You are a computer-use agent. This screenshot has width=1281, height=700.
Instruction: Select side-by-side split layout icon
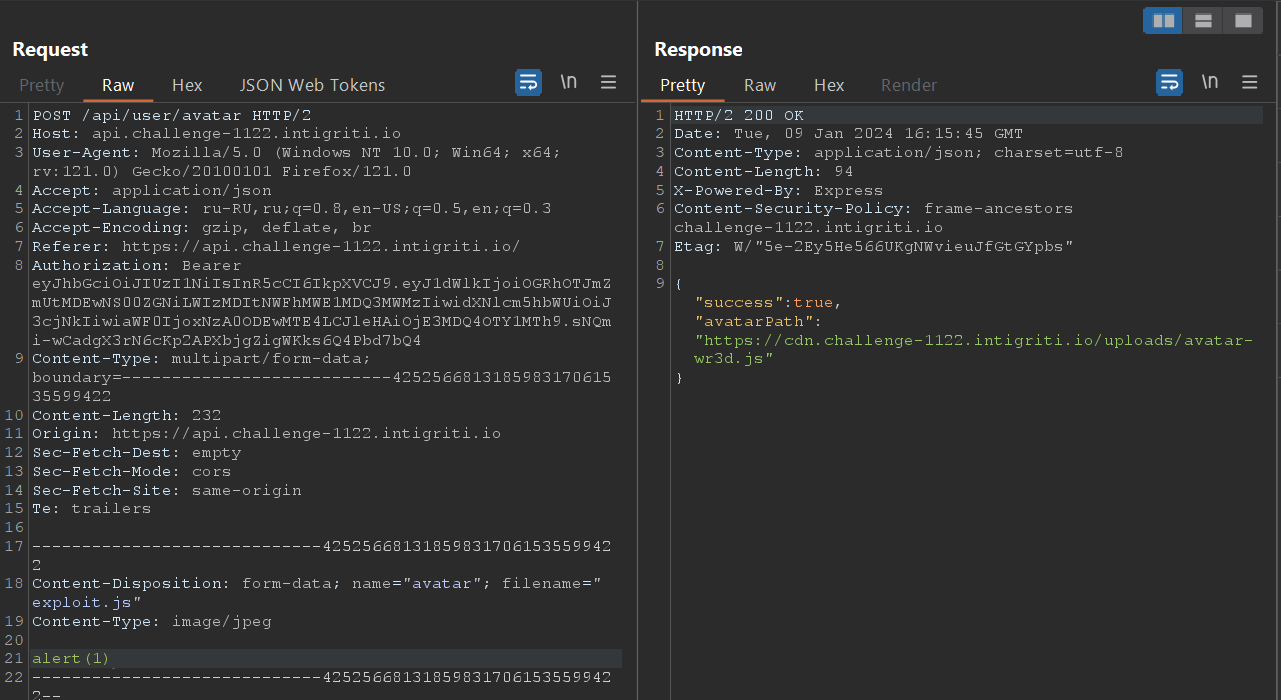click(1163, 20)
